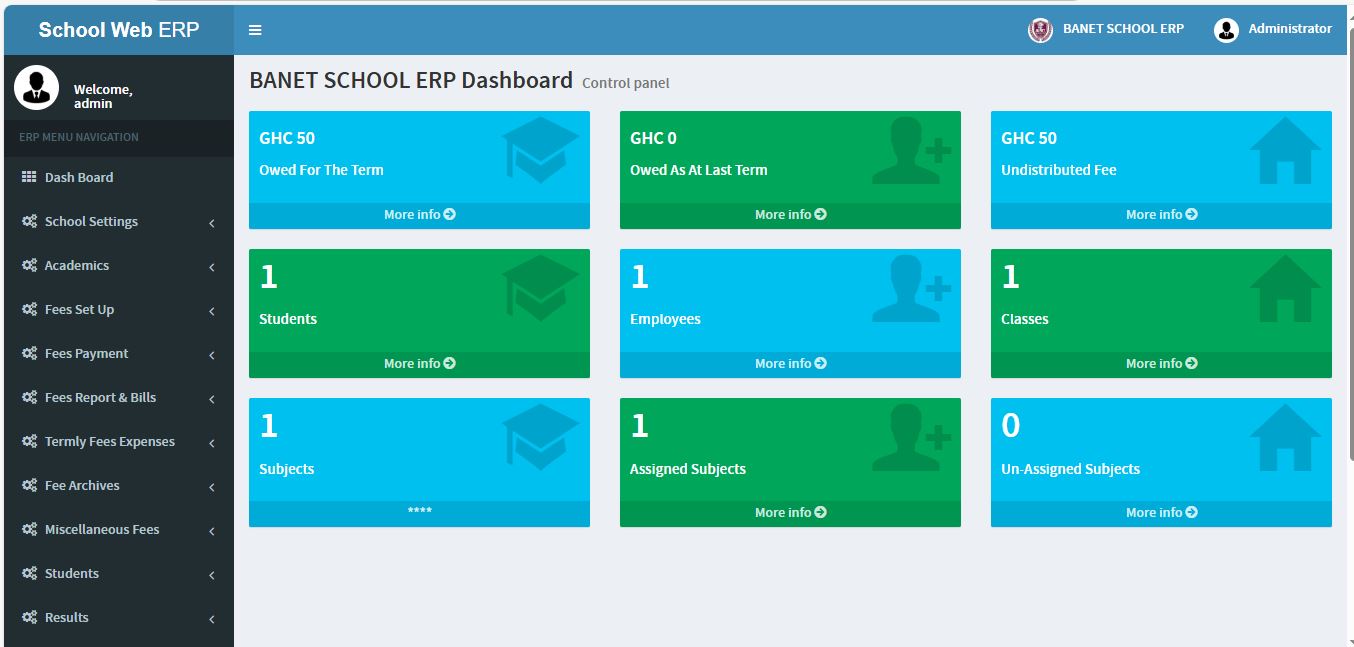The width and height of the screenshot is (1354, 647).
Task: Click the BANET SCHOOL ERP logo icon
Action: (x=1040, y=30)
